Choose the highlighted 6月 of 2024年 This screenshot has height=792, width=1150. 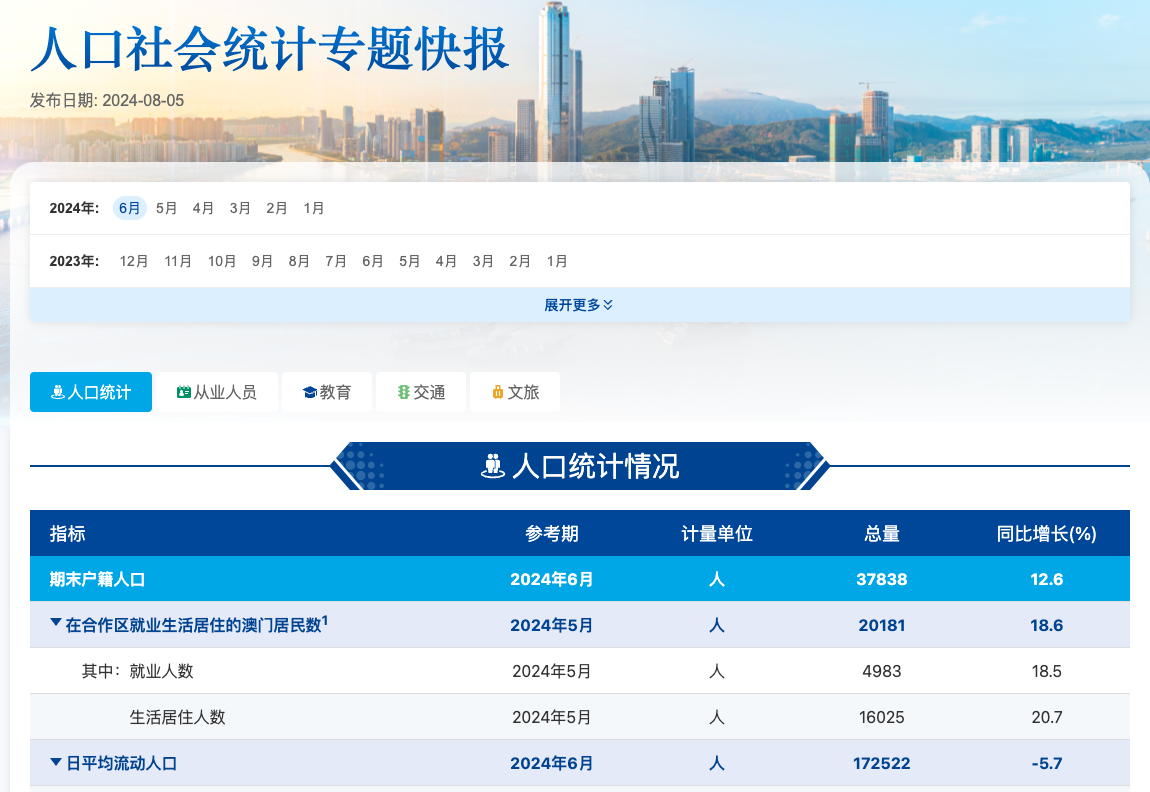(130, 208)
